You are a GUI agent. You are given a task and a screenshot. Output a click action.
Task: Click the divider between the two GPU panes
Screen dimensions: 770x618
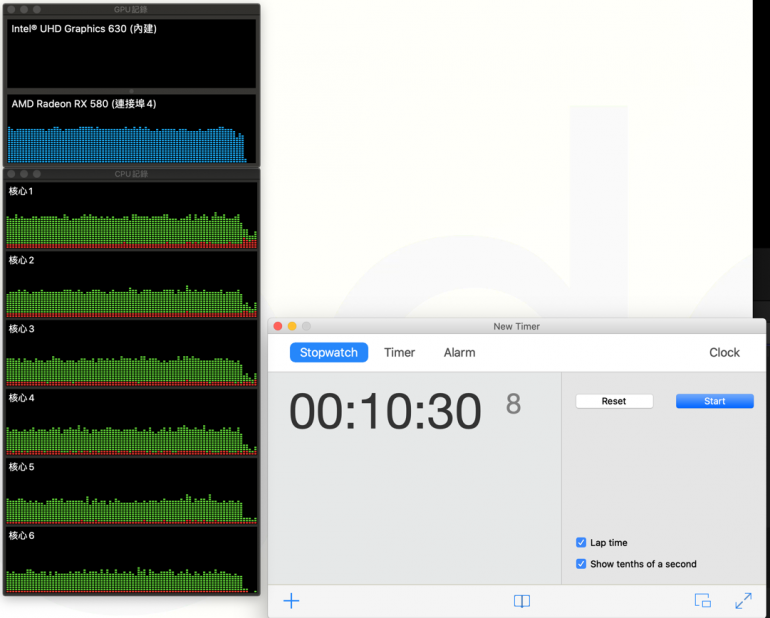pyautogui.click(x=131, y=91)
